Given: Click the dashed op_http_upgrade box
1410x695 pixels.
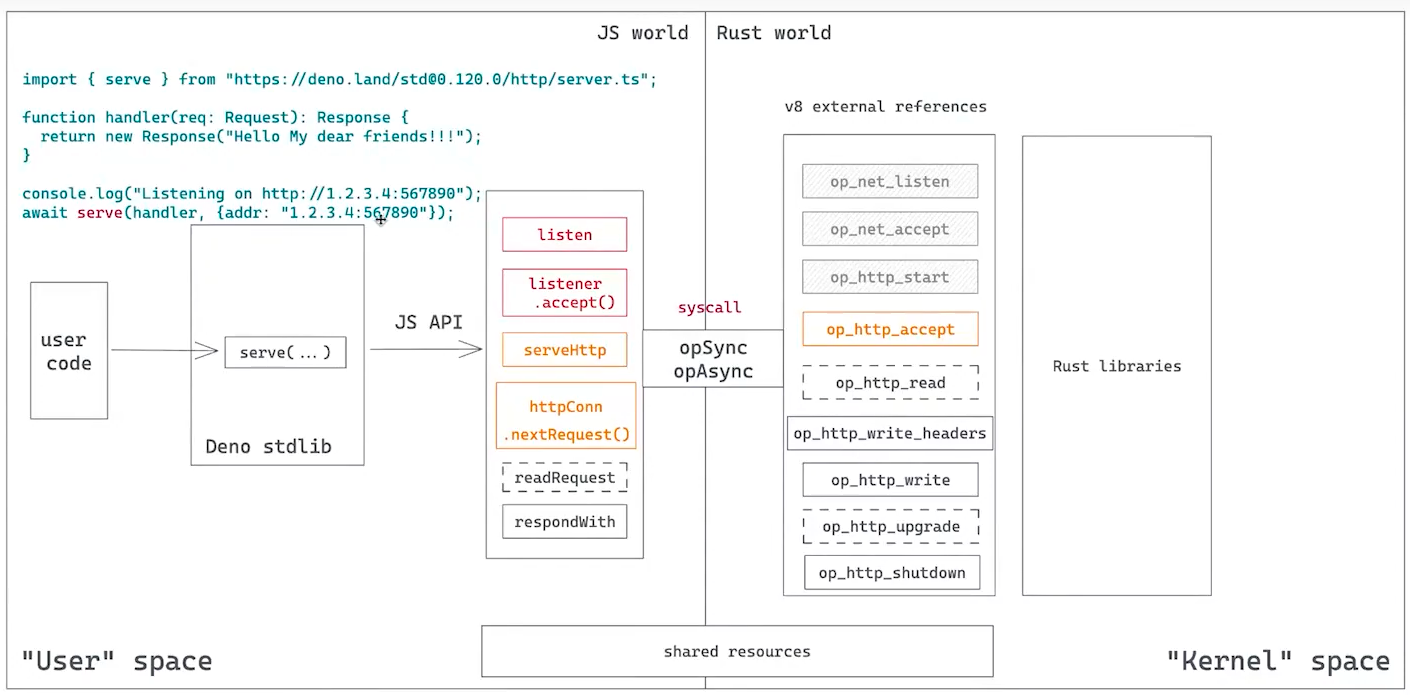Looking at the screenshot, I should (x=889, y=526).
